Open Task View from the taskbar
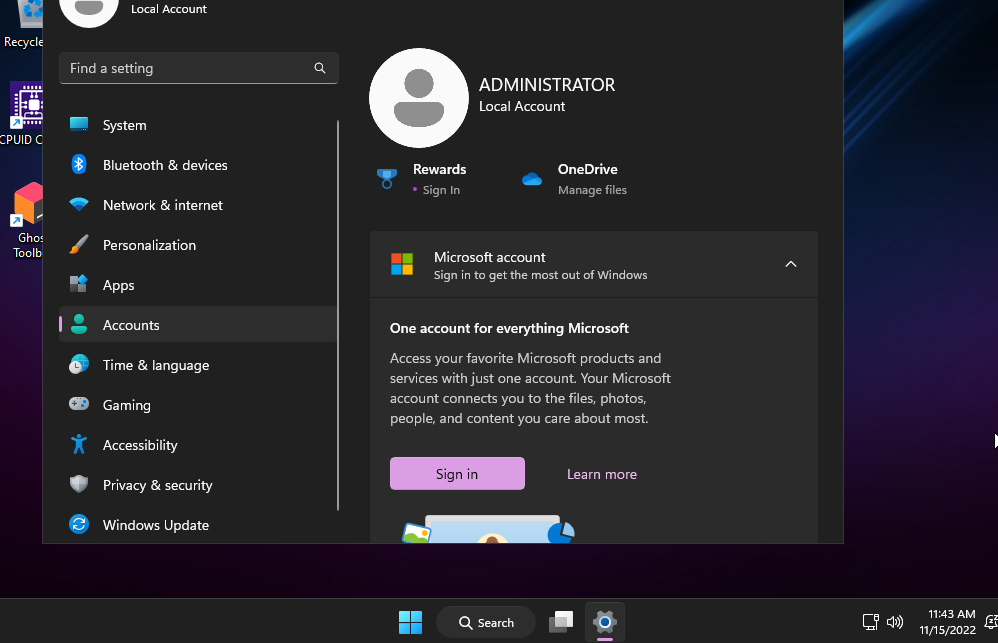This screenshot has width=998, height=643. 561,622
